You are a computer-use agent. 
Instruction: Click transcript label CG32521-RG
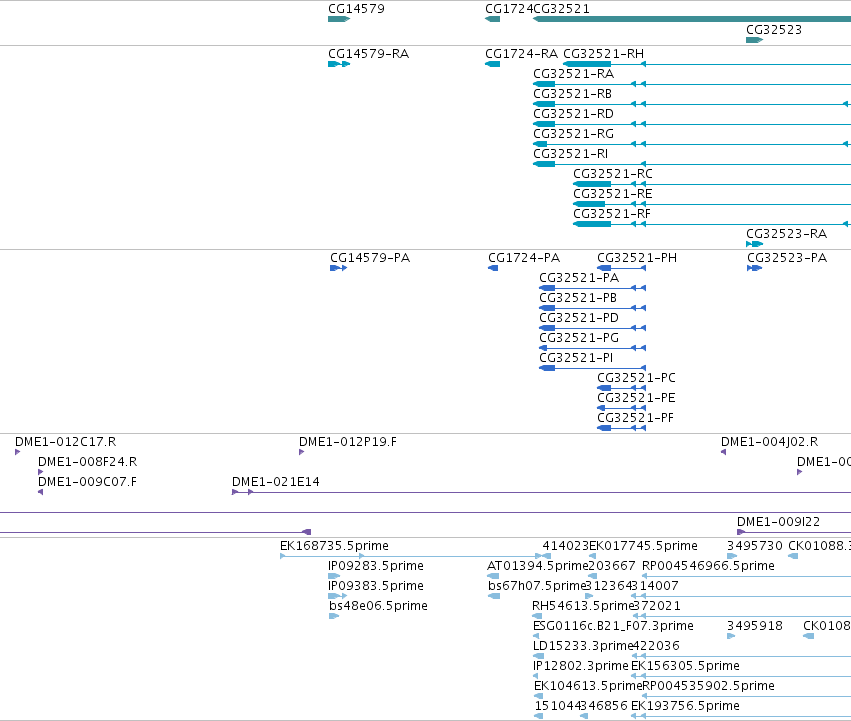[573, 134]
